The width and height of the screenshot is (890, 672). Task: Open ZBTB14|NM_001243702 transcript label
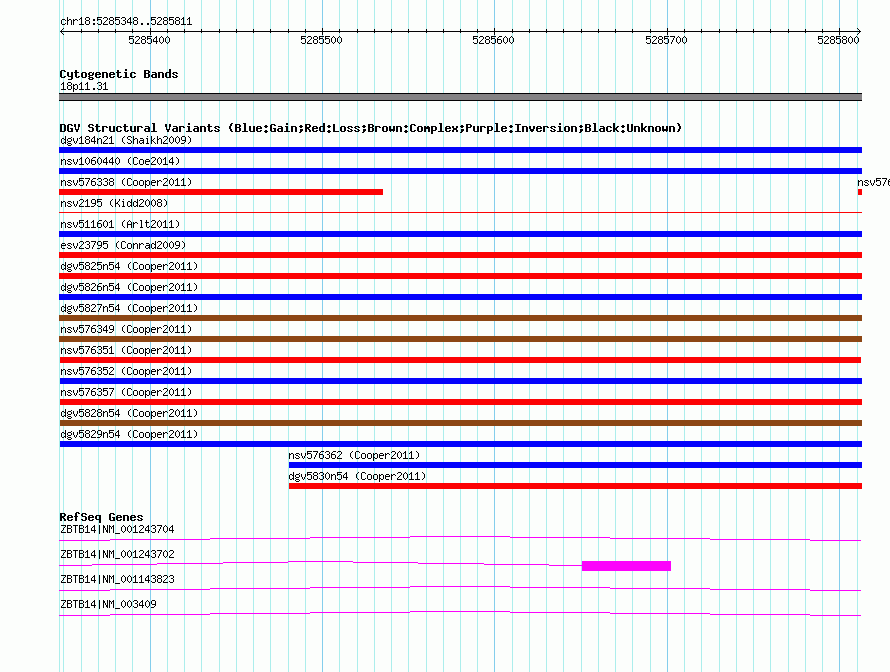tap(117, 555)
